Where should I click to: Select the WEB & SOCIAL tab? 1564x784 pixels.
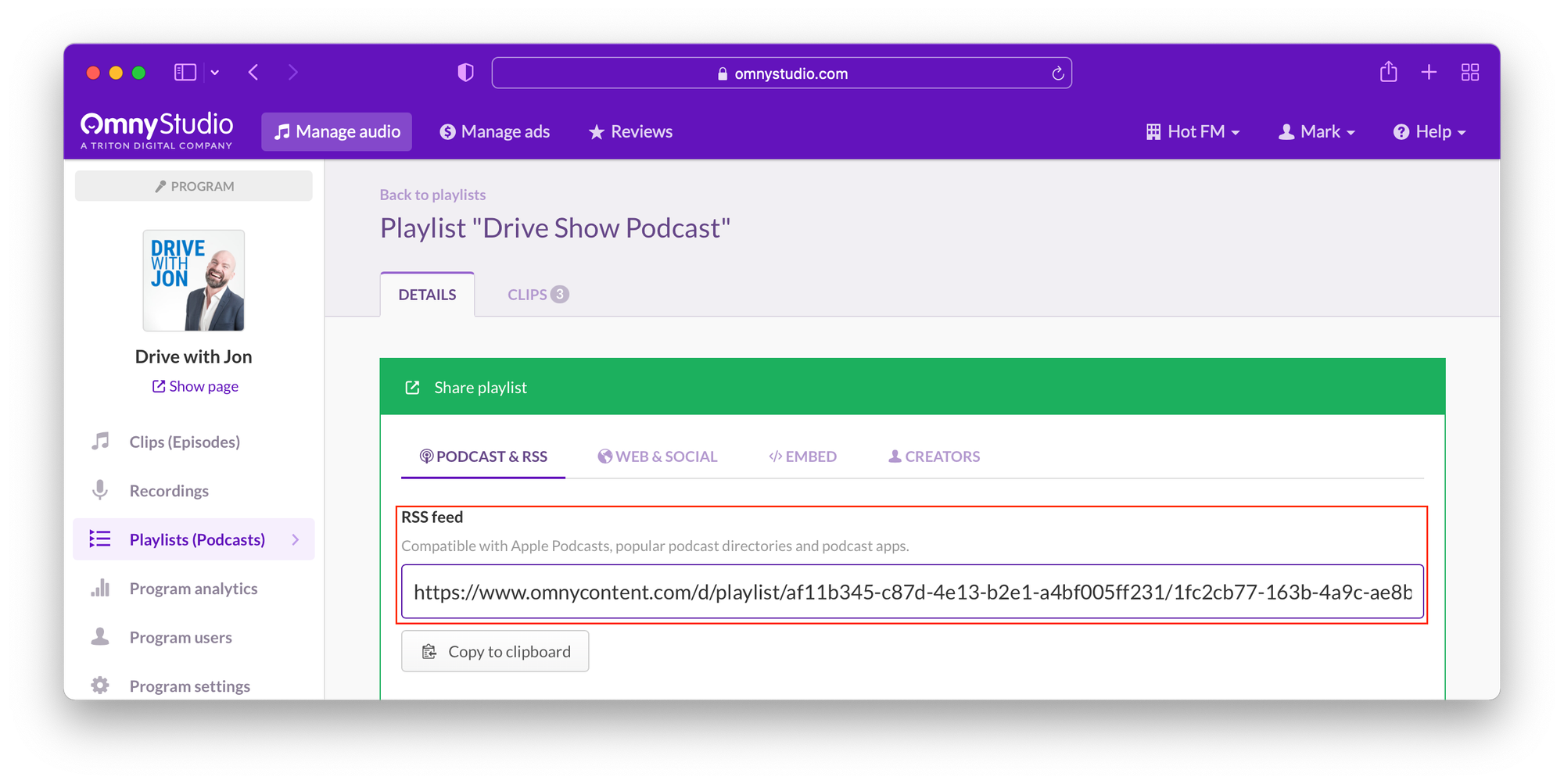pyautogui.click(x=658, y=456)
